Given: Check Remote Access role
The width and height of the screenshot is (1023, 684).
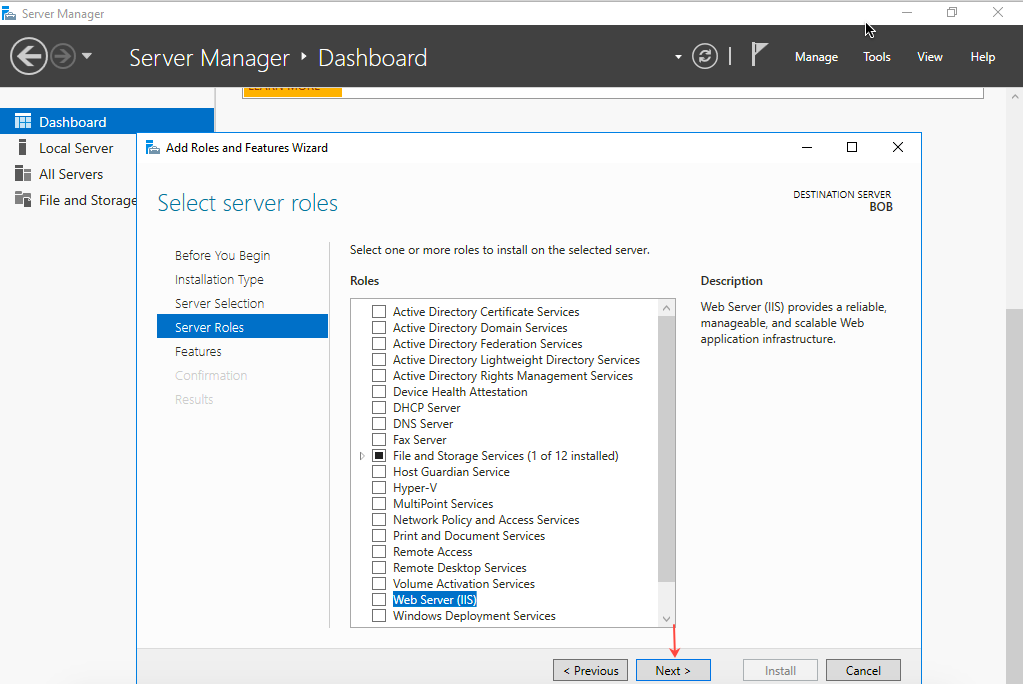Looking at the screenshot, I should point(378,552).
